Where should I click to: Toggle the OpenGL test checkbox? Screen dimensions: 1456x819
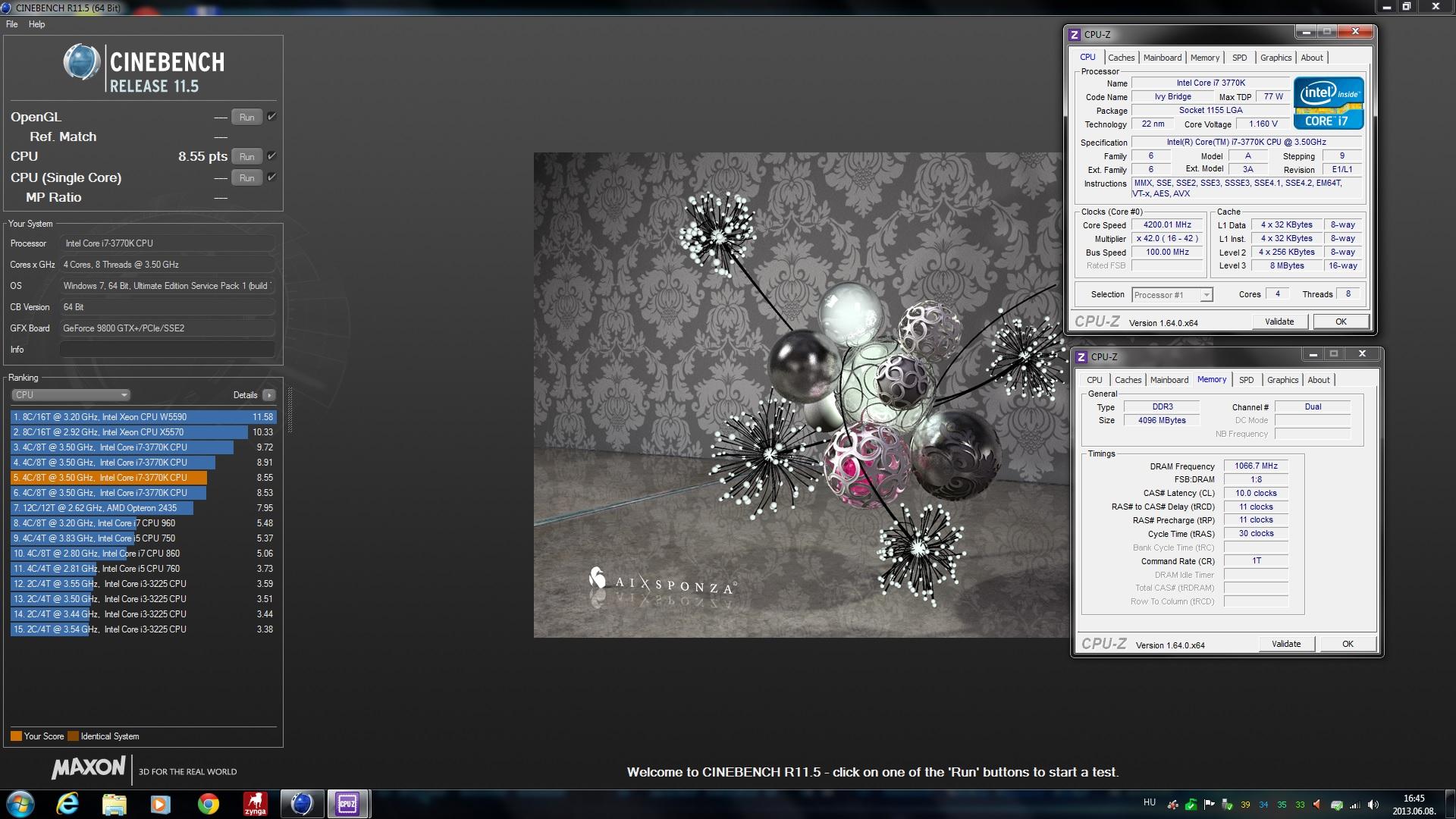point(271,117)
